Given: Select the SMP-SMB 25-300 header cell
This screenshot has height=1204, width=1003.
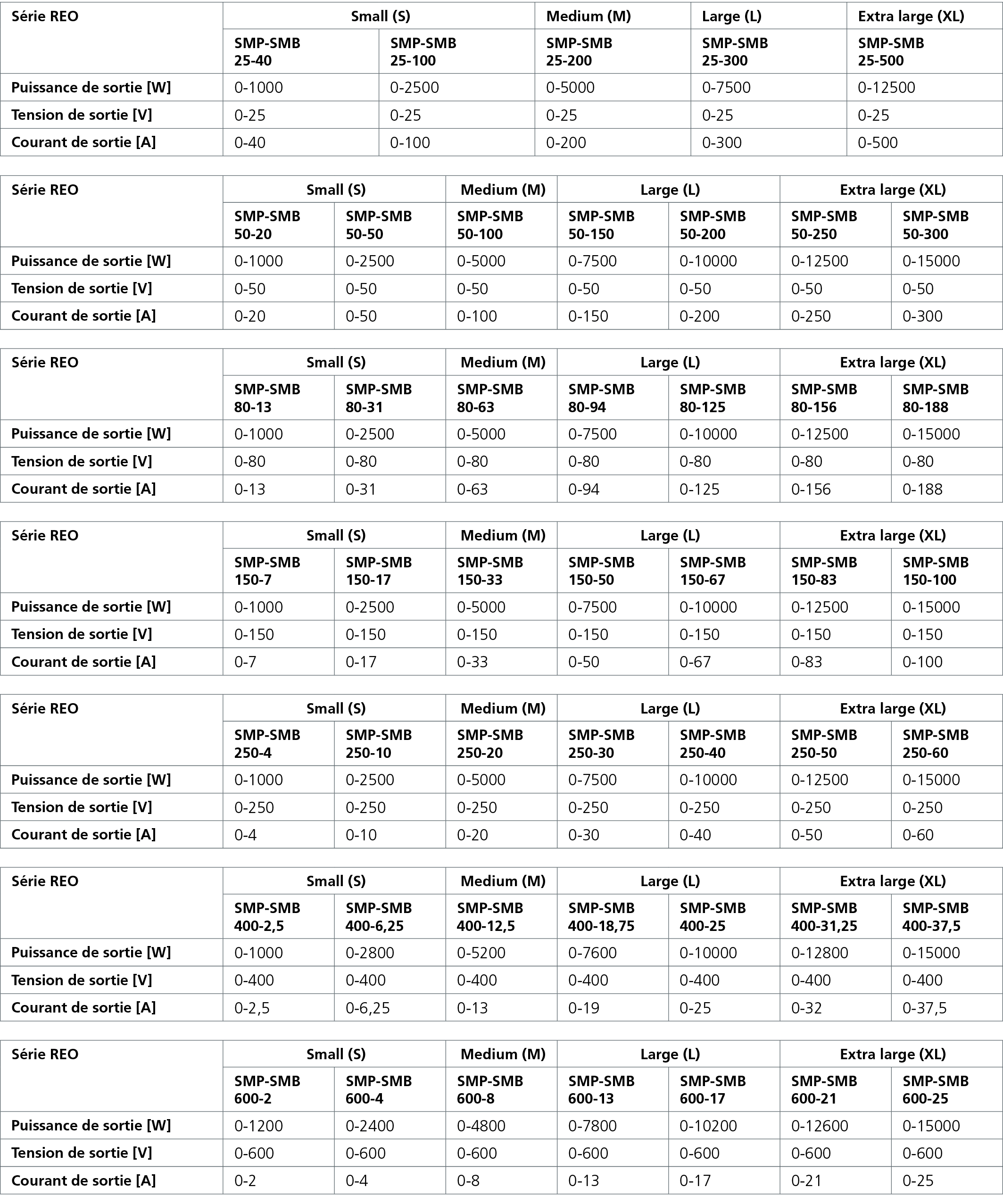Looking at the screenshot, I should point(735,51).
